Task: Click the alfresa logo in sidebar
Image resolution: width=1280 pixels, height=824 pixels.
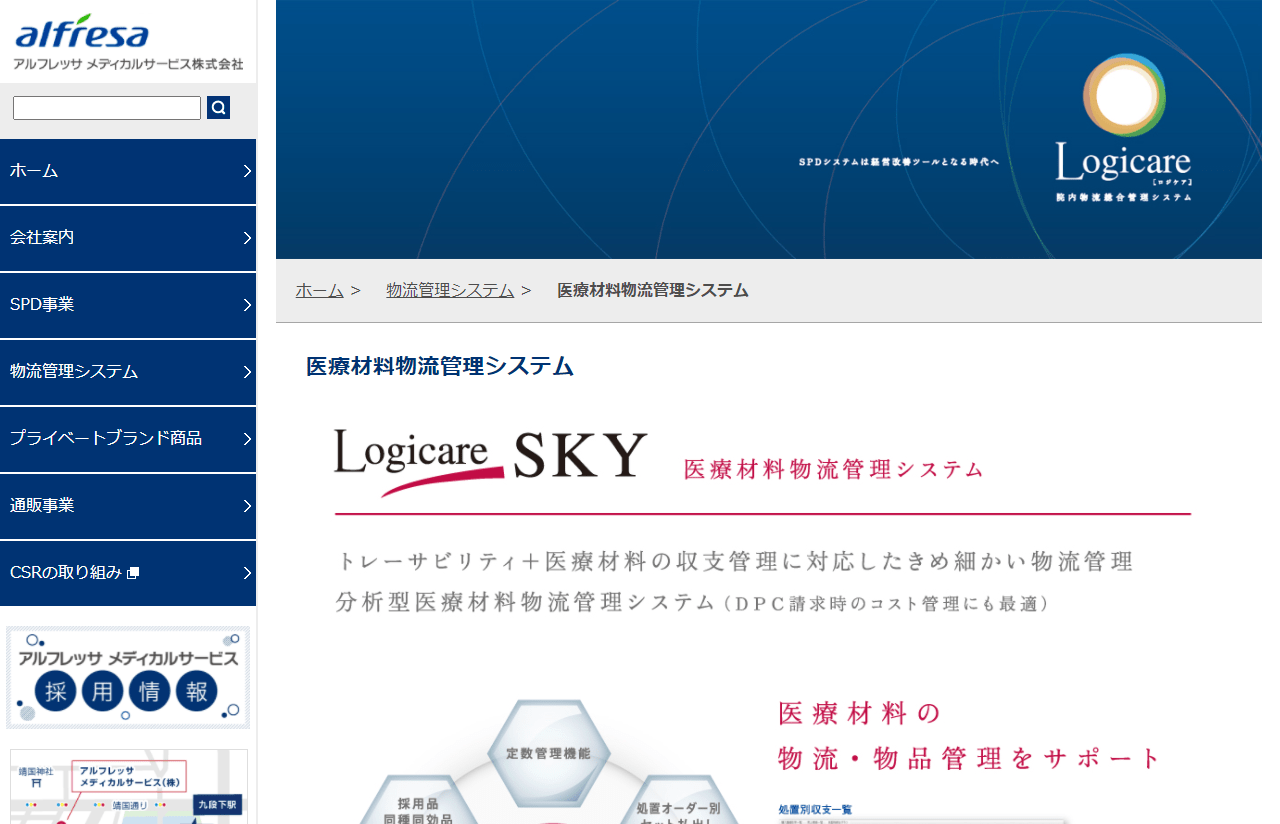Action: tap(128, 42)
